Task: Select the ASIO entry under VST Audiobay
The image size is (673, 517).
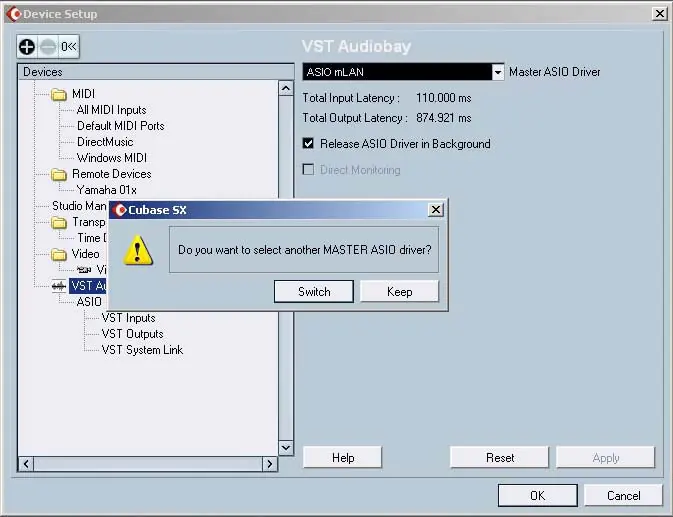Action: coord(89,302)
